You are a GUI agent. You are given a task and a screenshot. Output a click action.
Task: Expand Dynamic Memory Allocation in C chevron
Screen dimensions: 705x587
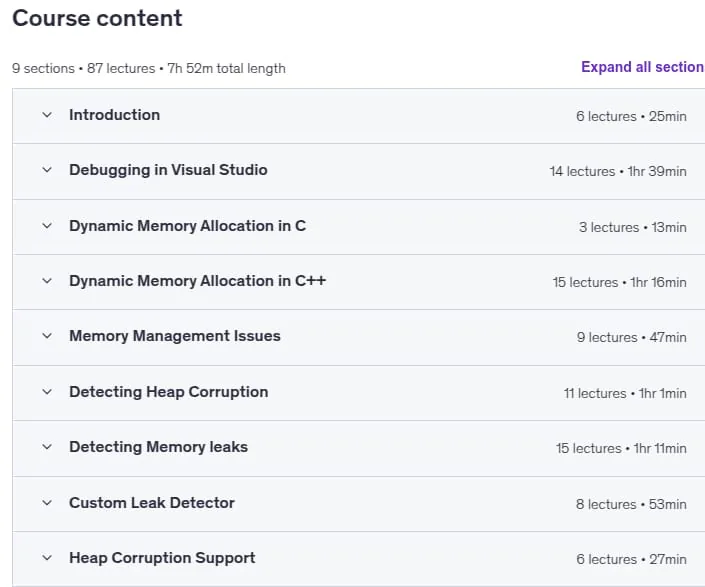click(47, 226)
